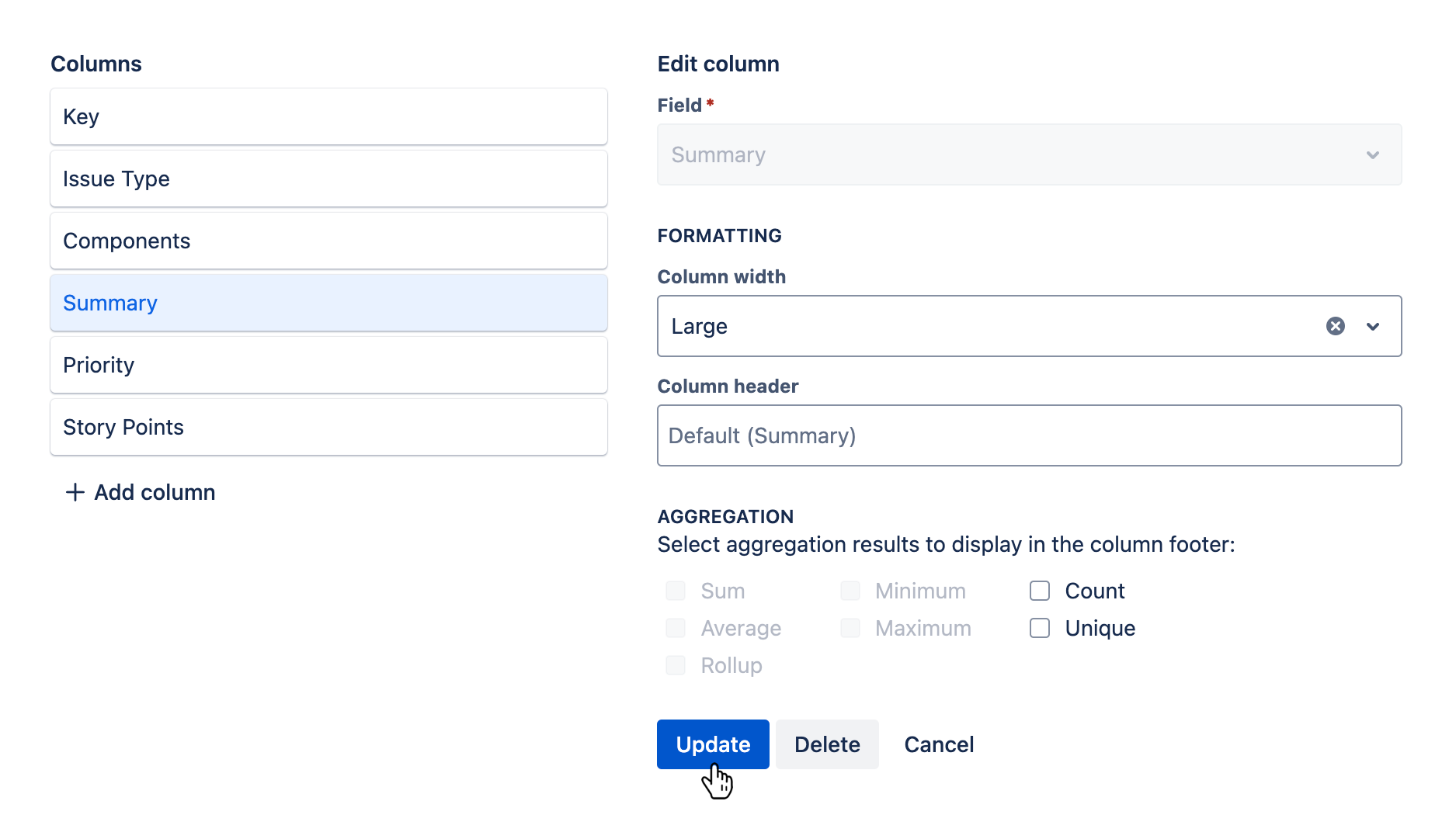1456x815 pixels.
Task: Select the Story Points column row
Action: (x=328, y=427)
